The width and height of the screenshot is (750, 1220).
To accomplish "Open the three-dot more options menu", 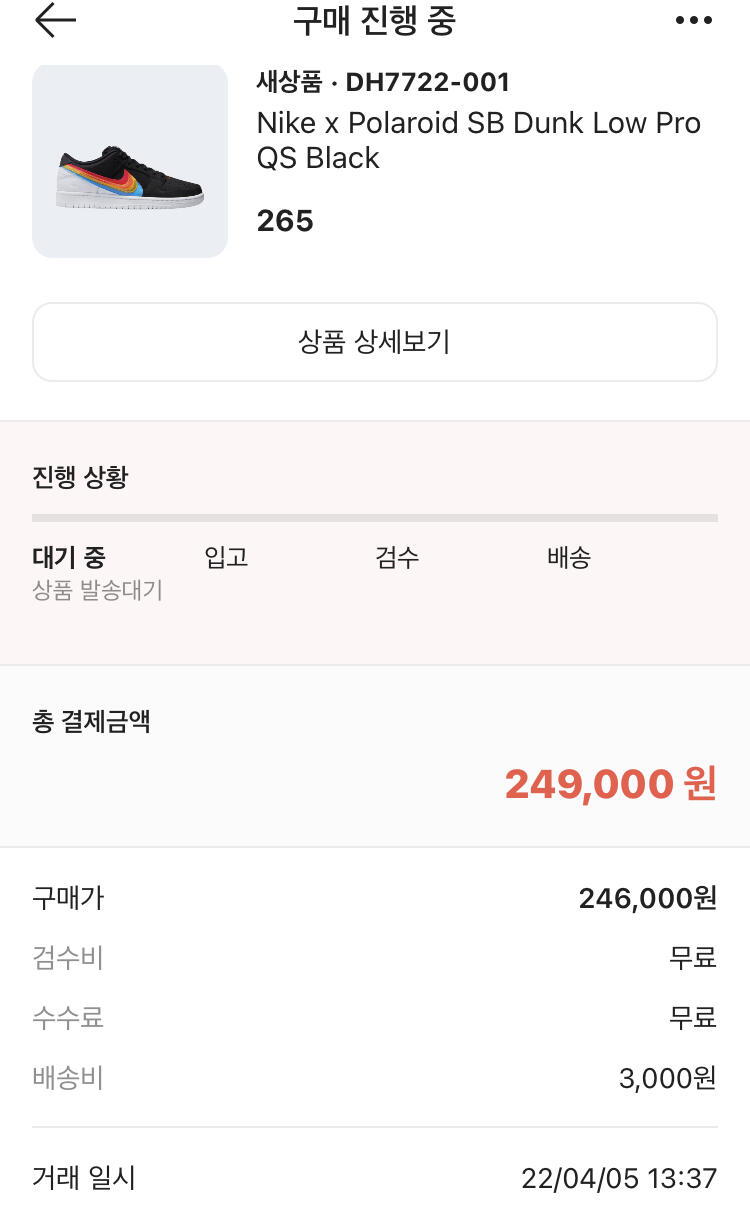I will pos(694,21).
